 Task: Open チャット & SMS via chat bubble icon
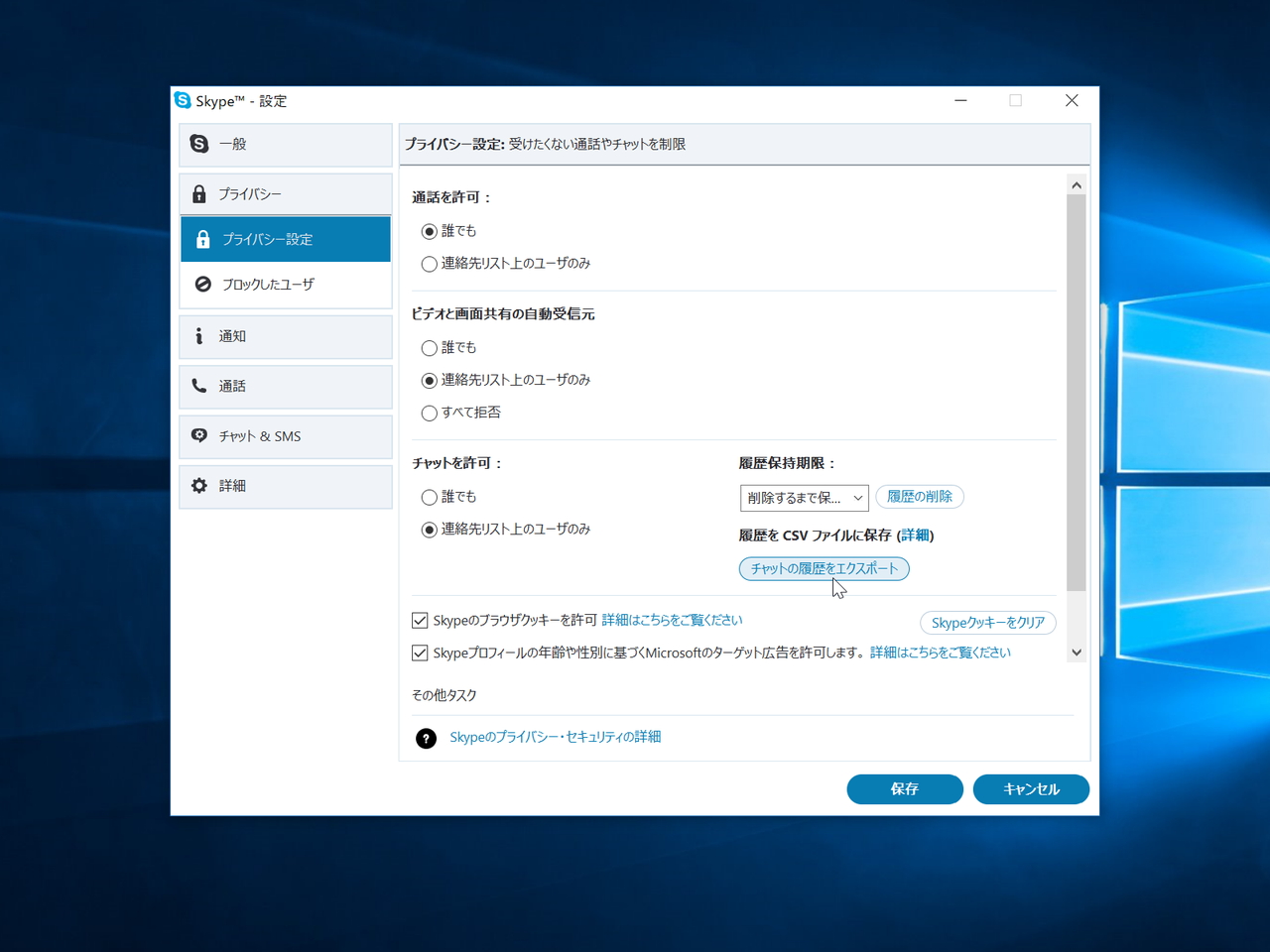coord(200,435)
